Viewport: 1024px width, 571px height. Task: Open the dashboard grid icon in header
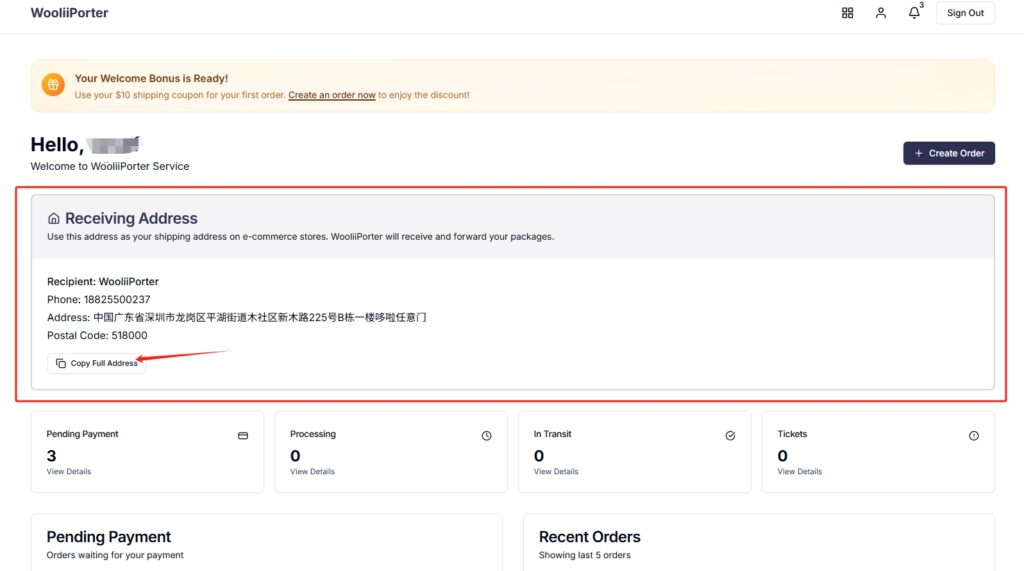847,12
